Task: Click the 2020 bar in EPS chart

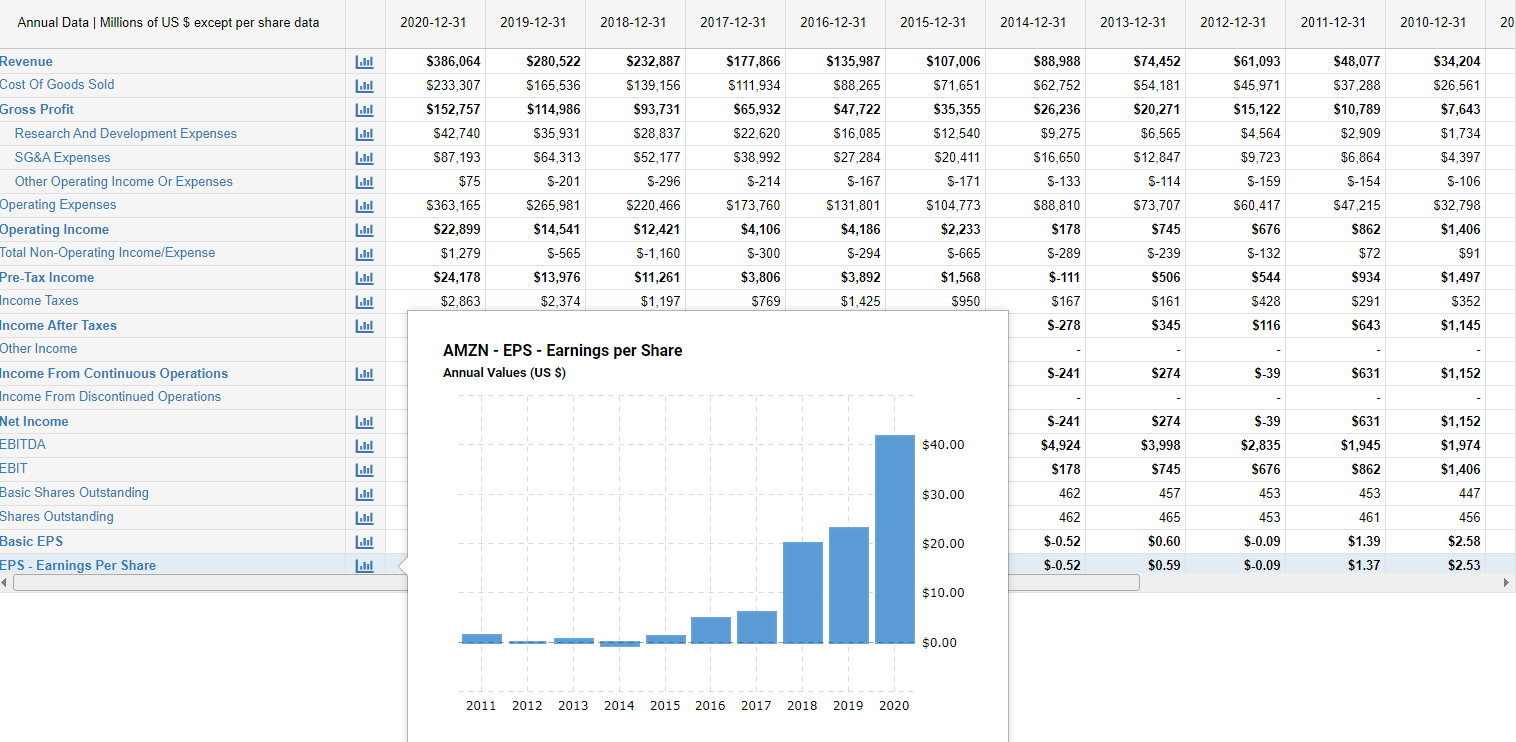Action: [895, 538]
